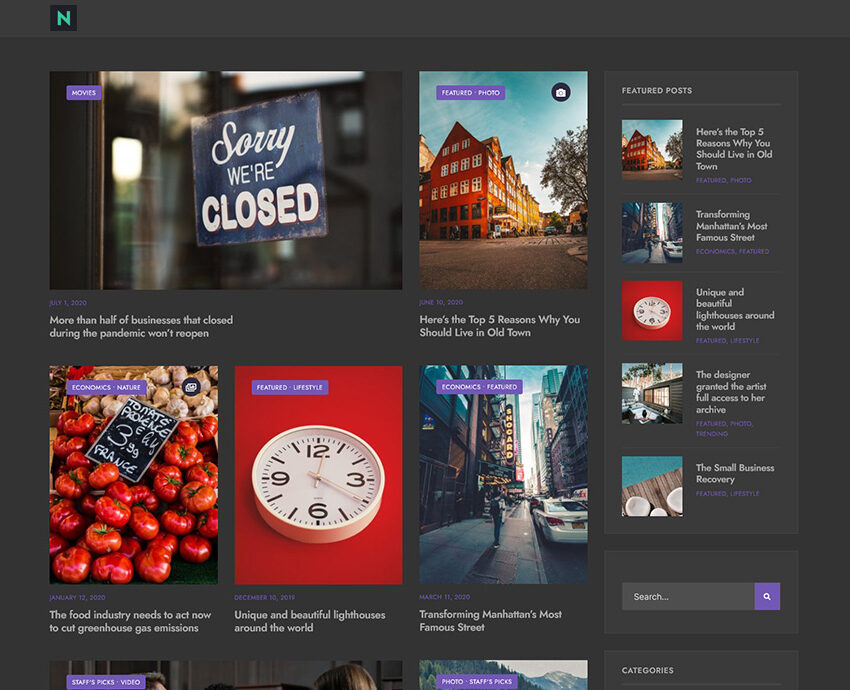Open the large red clock post image

(318, 475)
